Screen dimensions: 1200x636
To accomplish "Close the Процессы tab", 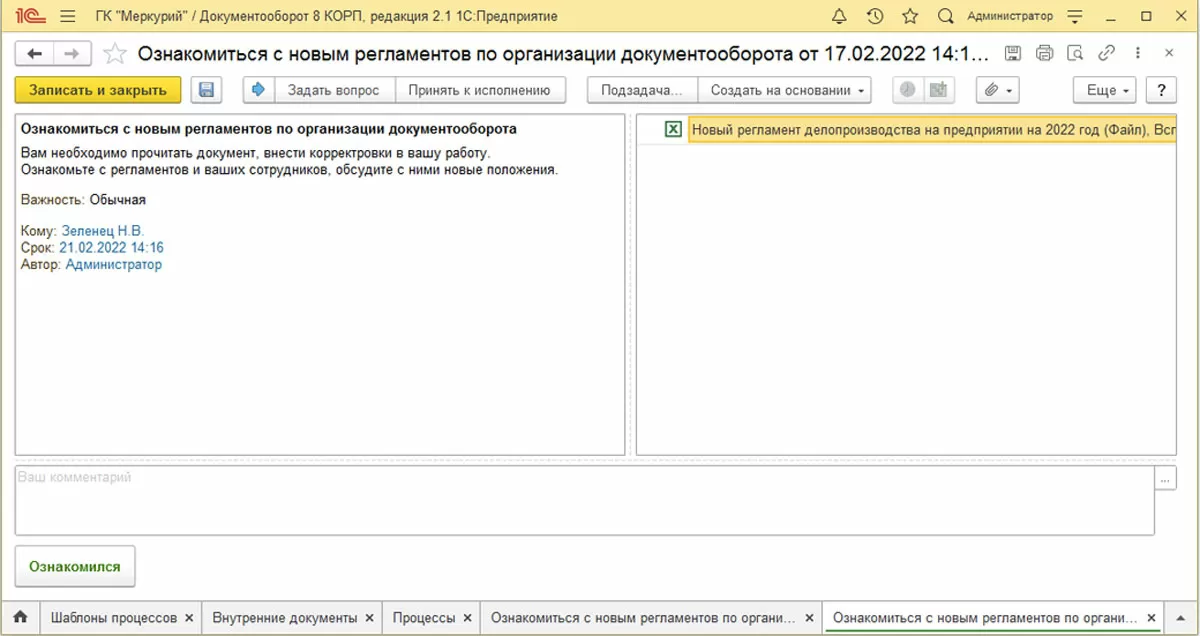I will 468,618.
